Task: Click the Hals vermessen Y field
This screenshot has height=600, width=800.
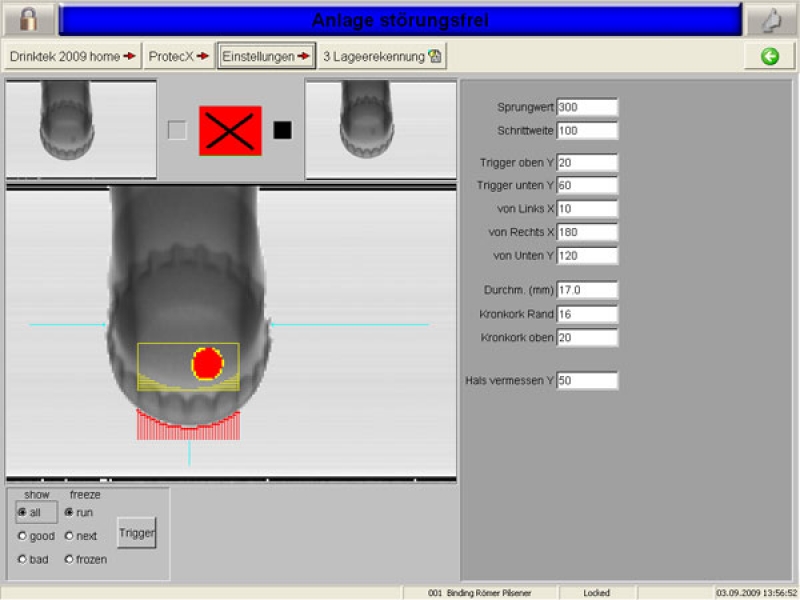Action: pyautogui.click(x=587, y=381)
